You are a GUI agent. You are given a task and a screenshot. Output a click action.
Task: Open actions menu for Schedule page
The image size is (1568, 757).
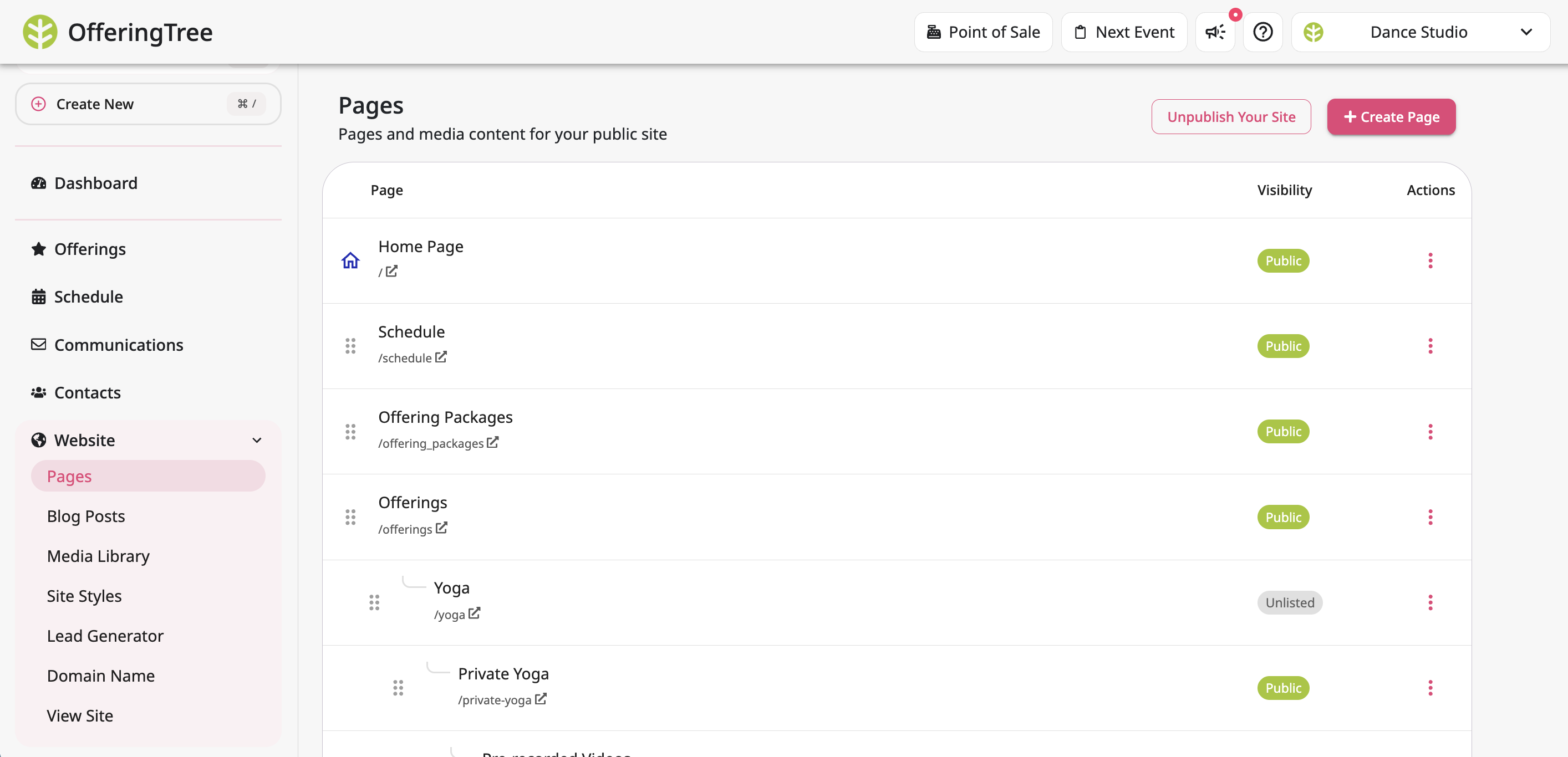point(1430,346)
